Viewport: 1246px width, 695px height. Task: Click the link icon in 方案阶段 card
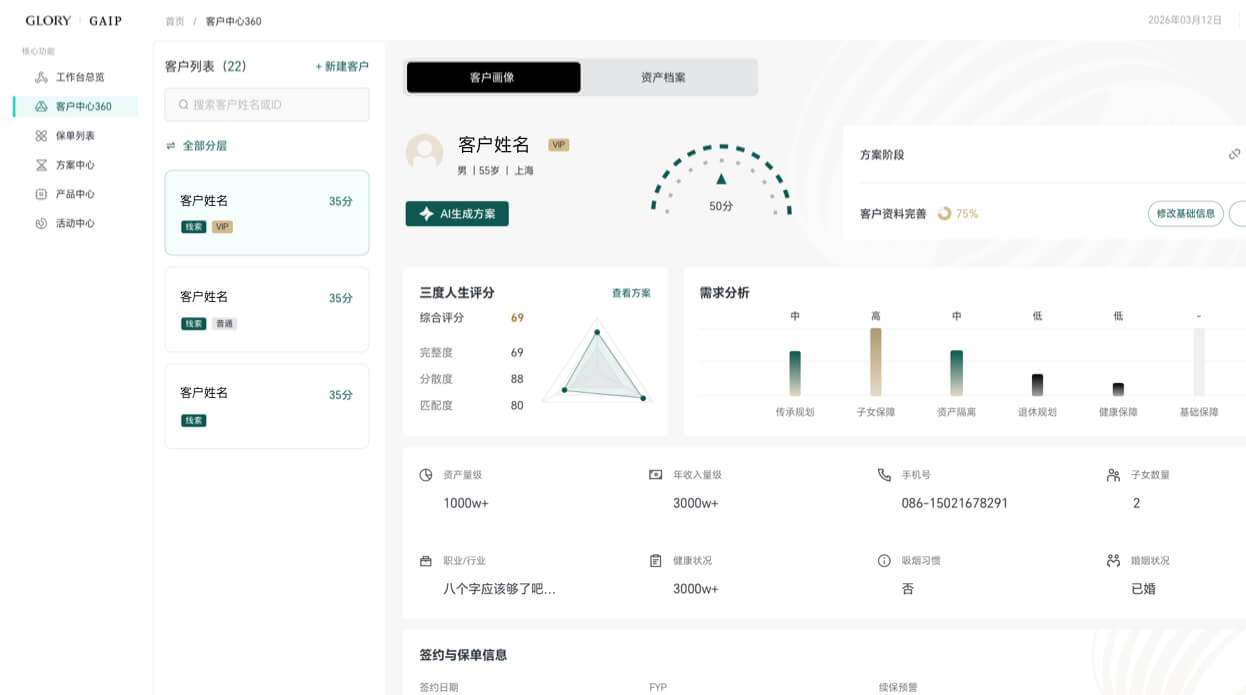(1235, 154)
